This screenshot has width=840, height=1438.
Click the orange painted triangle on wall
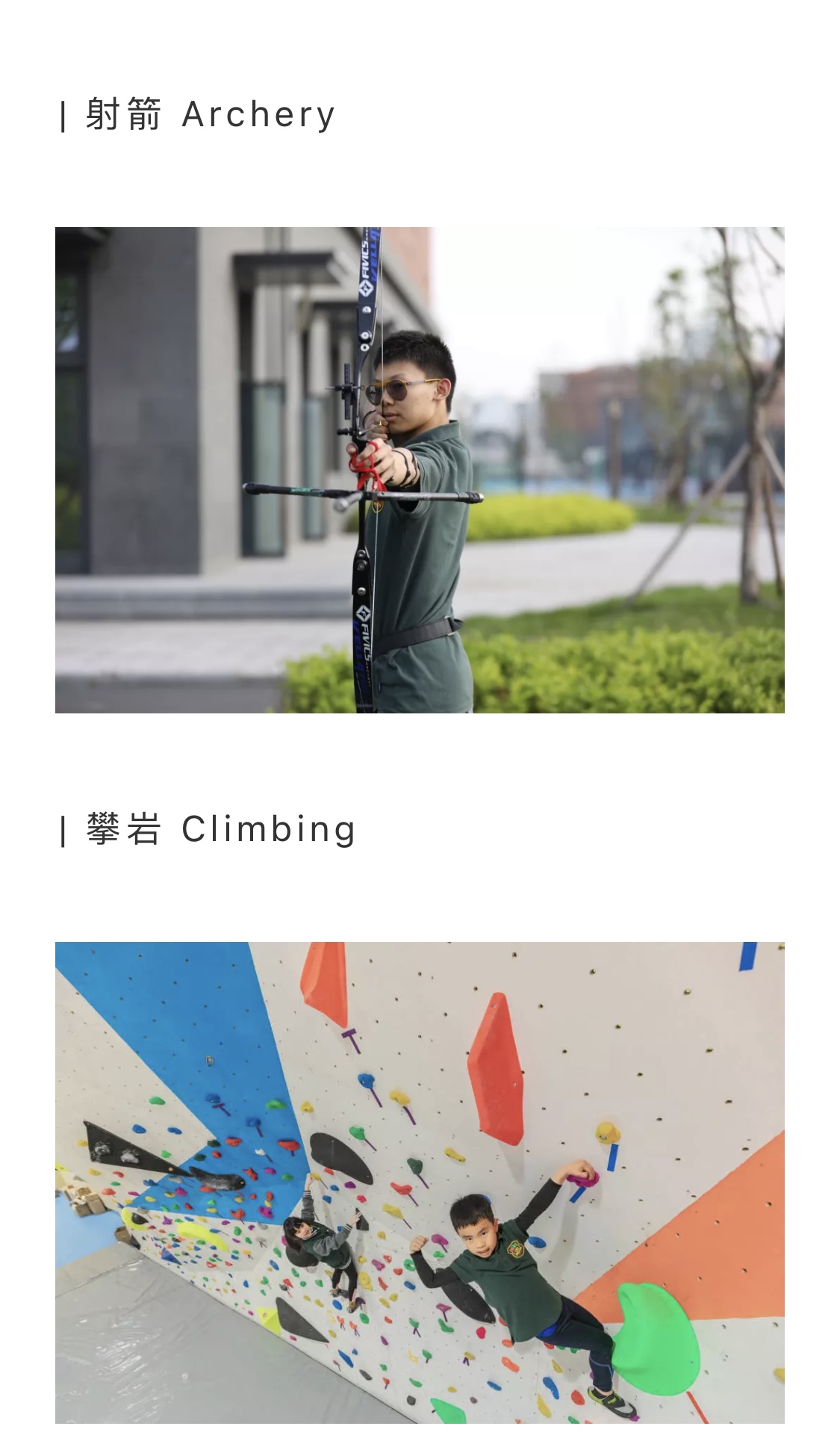pyautogui.click(x=694, y=1240)
